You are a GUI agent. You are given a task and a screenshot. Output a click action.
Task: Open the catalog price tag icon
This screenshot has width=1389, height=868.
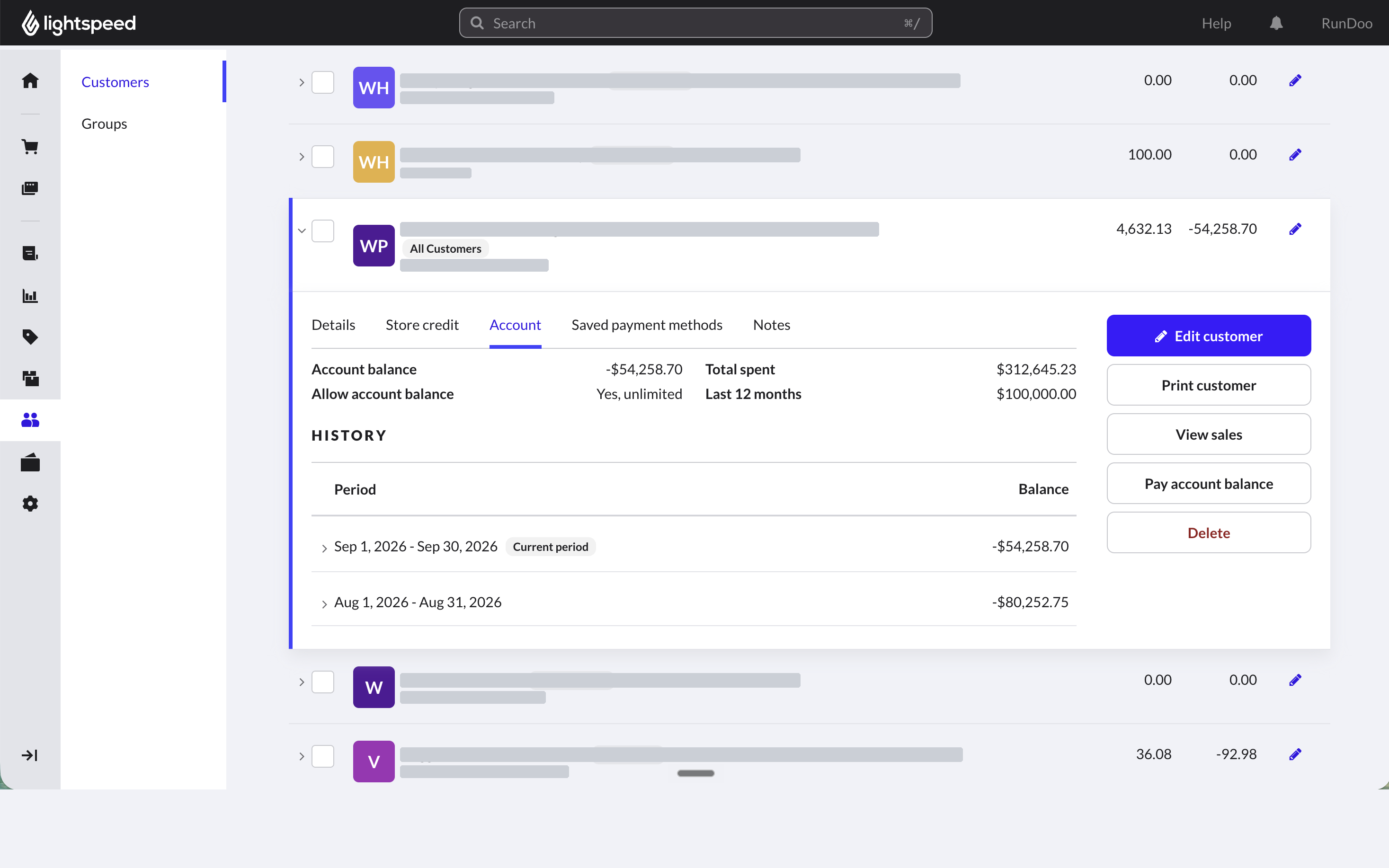point(30,337)
